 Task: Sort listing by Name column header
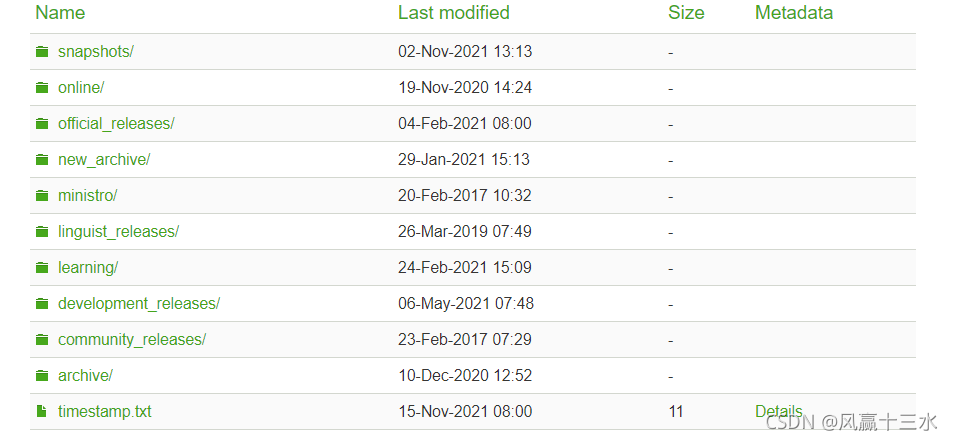point(60,13)
